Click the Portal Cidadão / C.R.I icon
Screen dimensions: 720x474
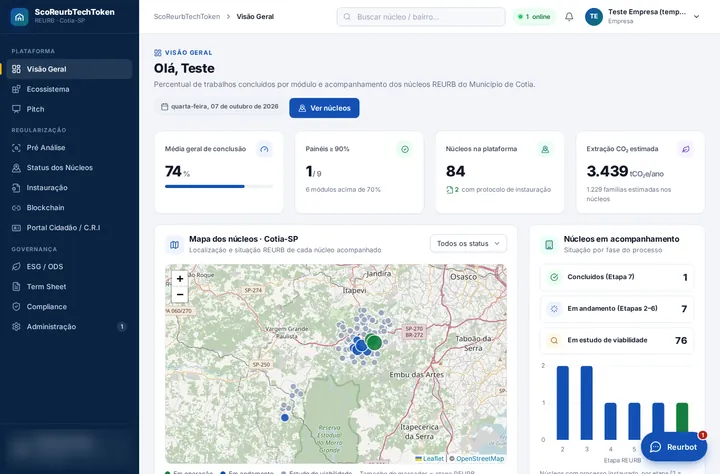coord(17,227)
